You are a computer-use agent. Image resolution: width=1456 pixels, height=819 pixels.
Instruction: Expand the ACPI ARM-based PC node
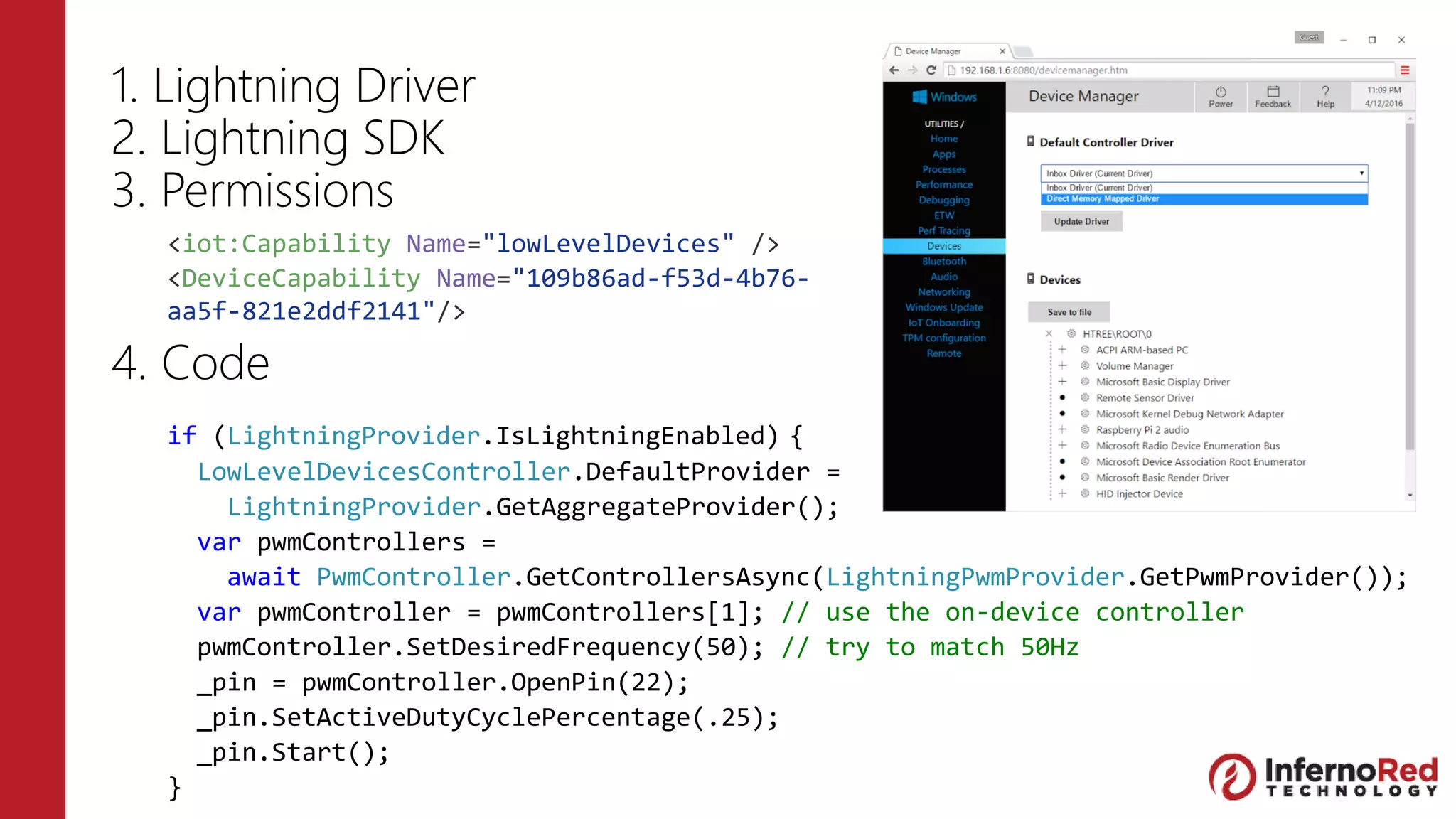[1062, 350]
